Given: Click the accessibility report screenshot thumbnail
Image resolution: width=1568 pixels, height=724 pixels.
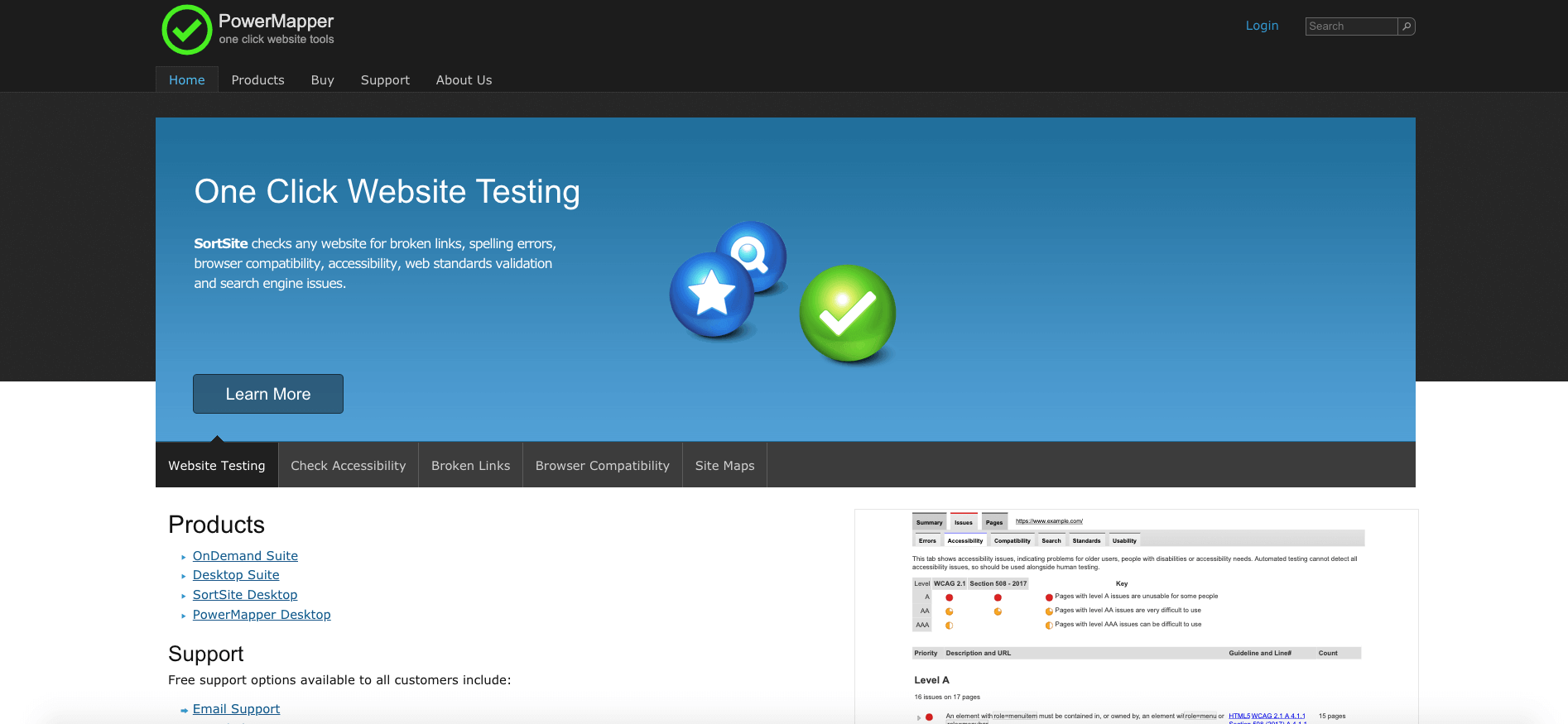Looking at the screenshot, I should pyautogui.click(x=1136, y=616).
